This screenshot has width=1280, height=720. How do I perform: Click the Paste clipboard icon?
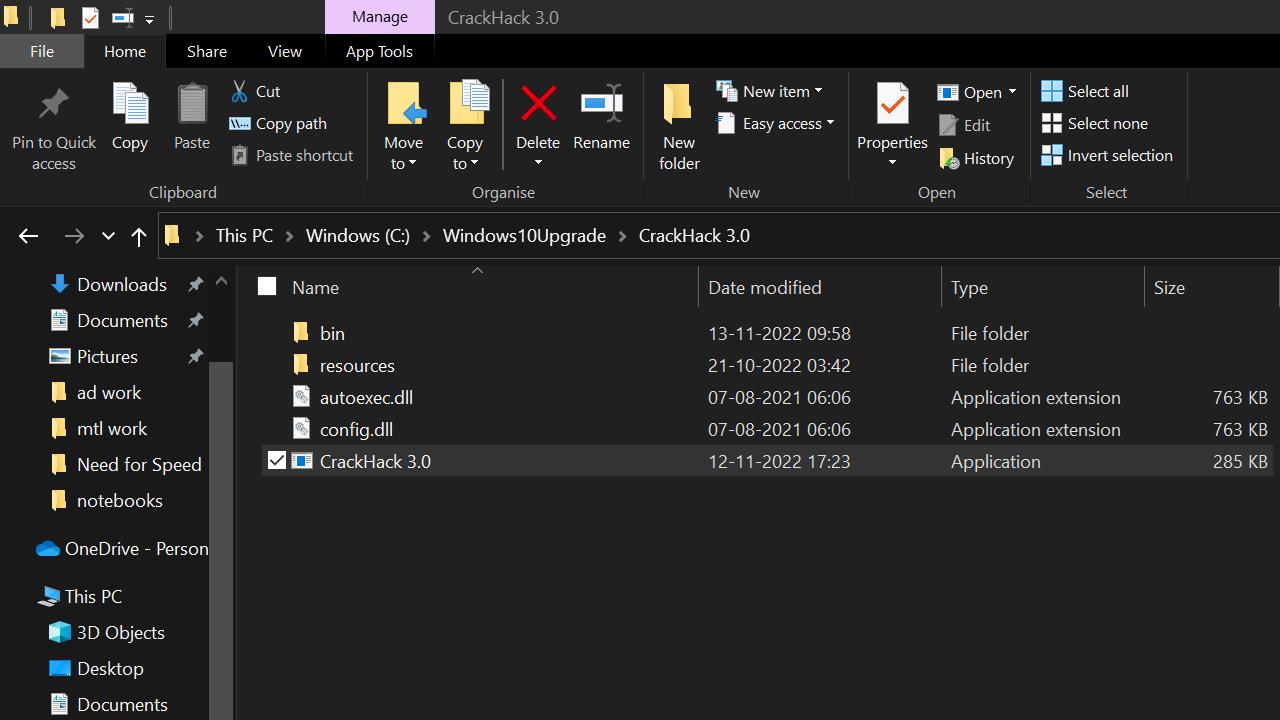click(192, 105)
